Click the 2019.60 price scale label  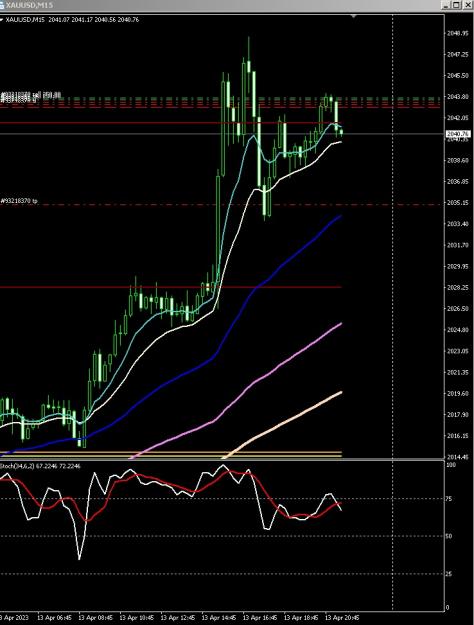457,393
